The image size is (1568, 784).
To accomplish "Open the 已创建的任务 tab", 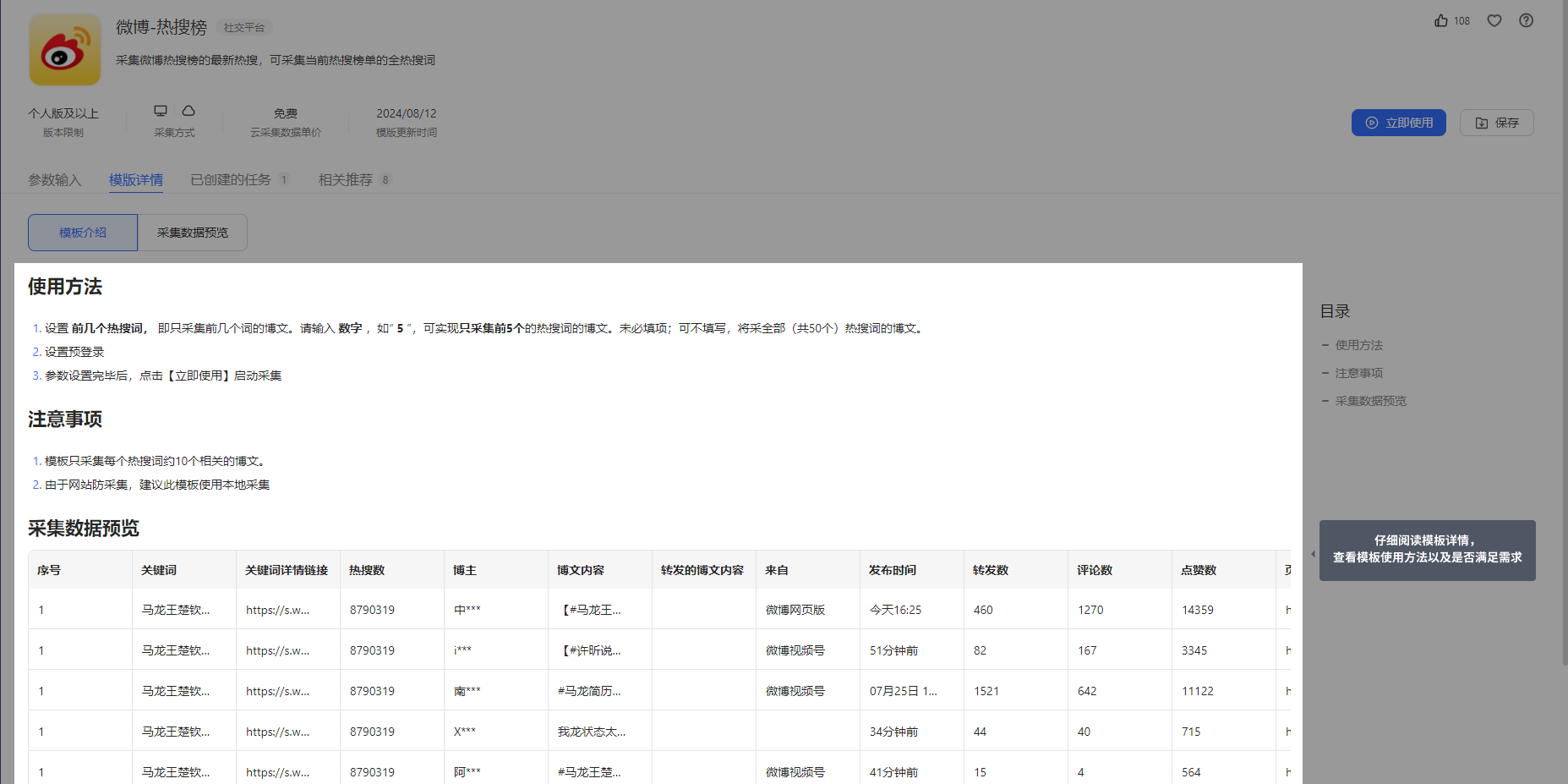I will [232, 179].
